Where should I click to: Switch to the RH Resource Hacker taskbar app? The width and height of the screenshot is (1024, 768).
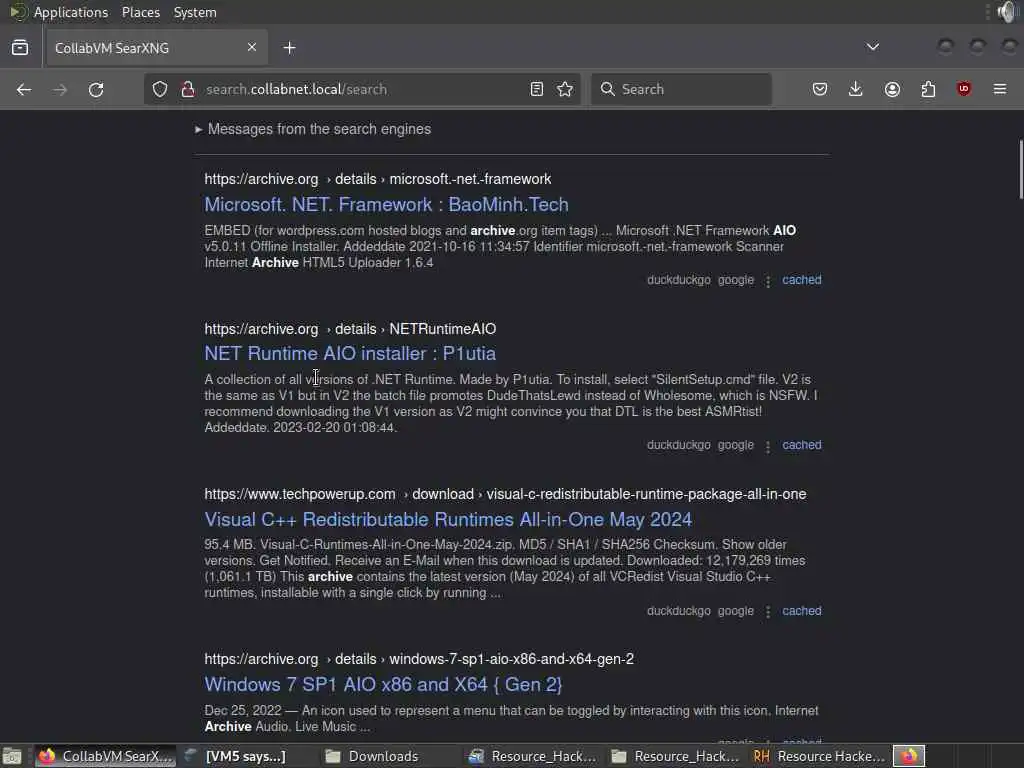pyautogui.click(x=820, y=756)
